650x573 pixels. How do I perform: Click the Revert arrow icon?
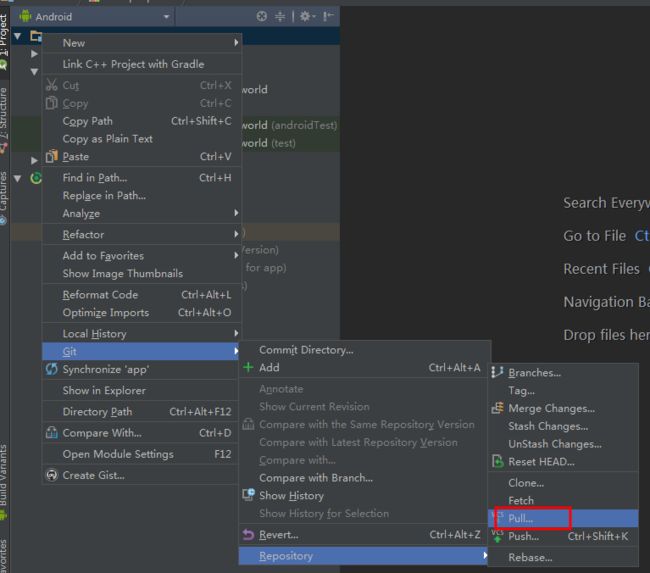pyautogui.click(x=248, y=534)
